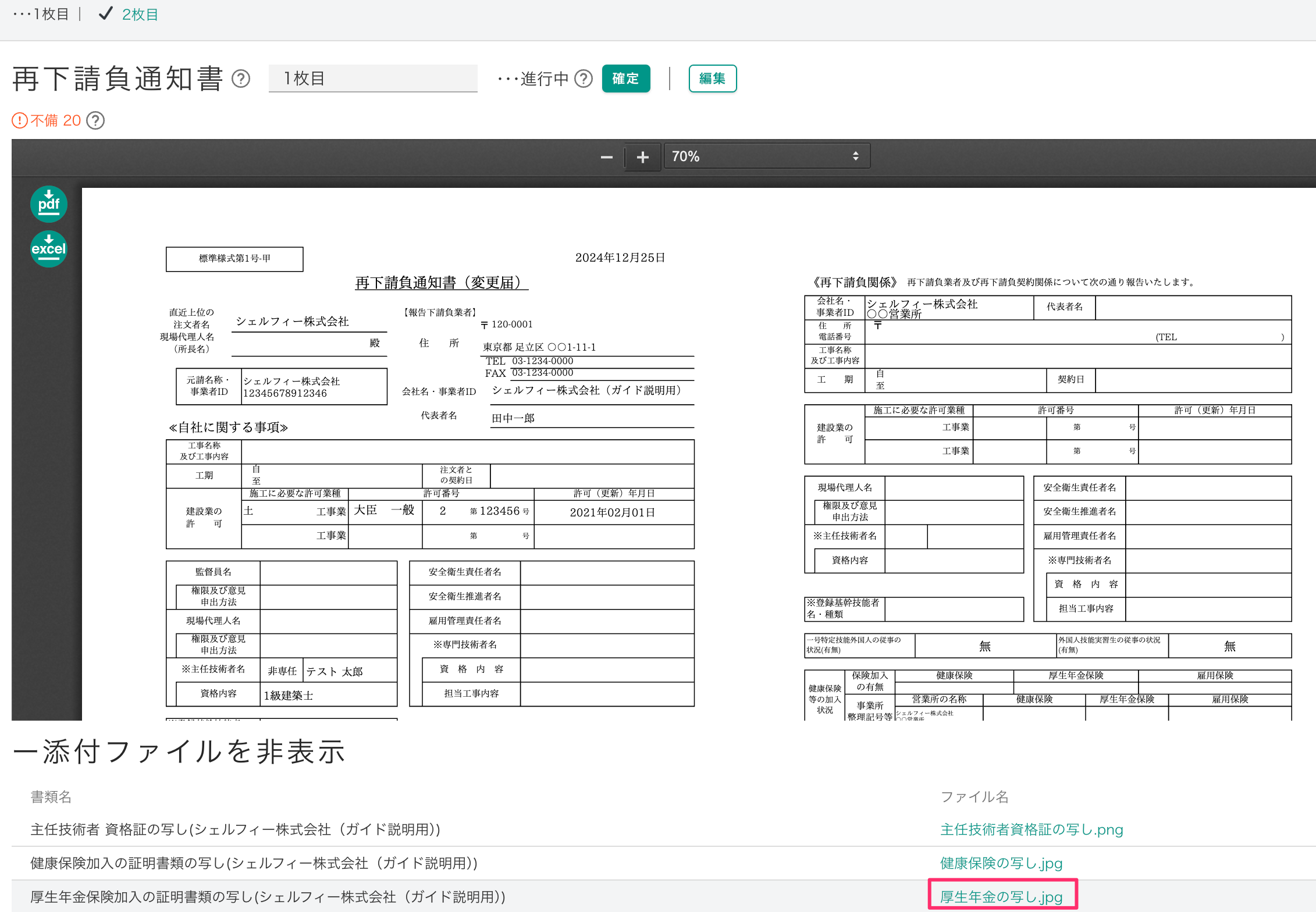Open 健康保険の写し.jpg file link
Viewport: 1316px width, 912px height.
(1001, 863)
